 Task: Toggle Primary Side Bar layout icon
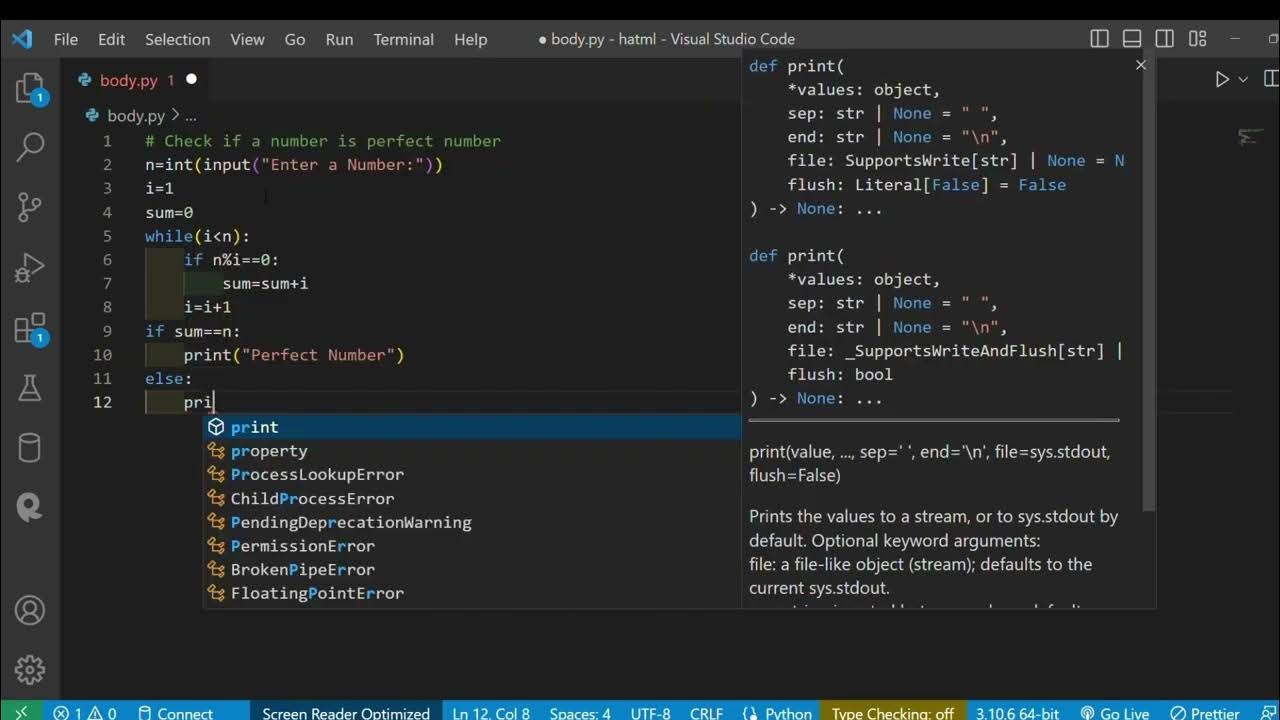(x=1100, y=39)
